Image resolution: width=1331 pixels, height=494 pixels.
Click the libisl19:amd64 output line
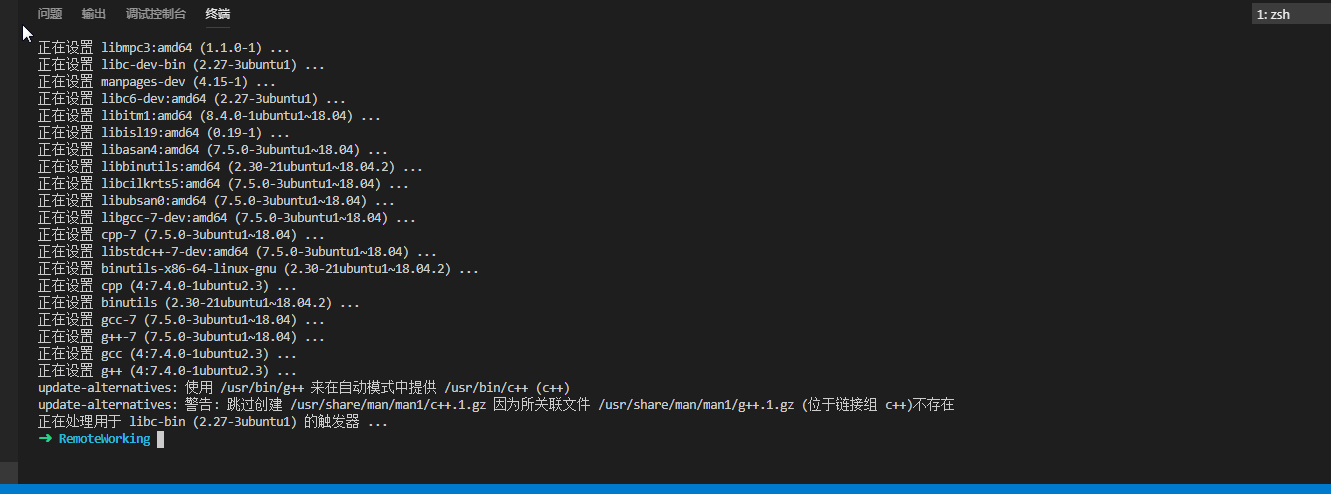click(x=163, y=133)
